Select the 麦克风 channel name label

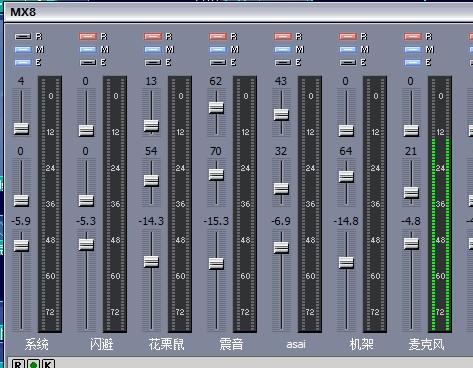[x=426, y=344]
